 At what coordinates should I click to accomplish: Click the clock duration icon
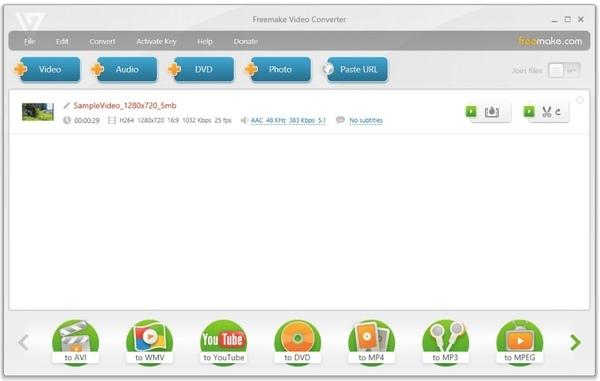pos(67,120)
